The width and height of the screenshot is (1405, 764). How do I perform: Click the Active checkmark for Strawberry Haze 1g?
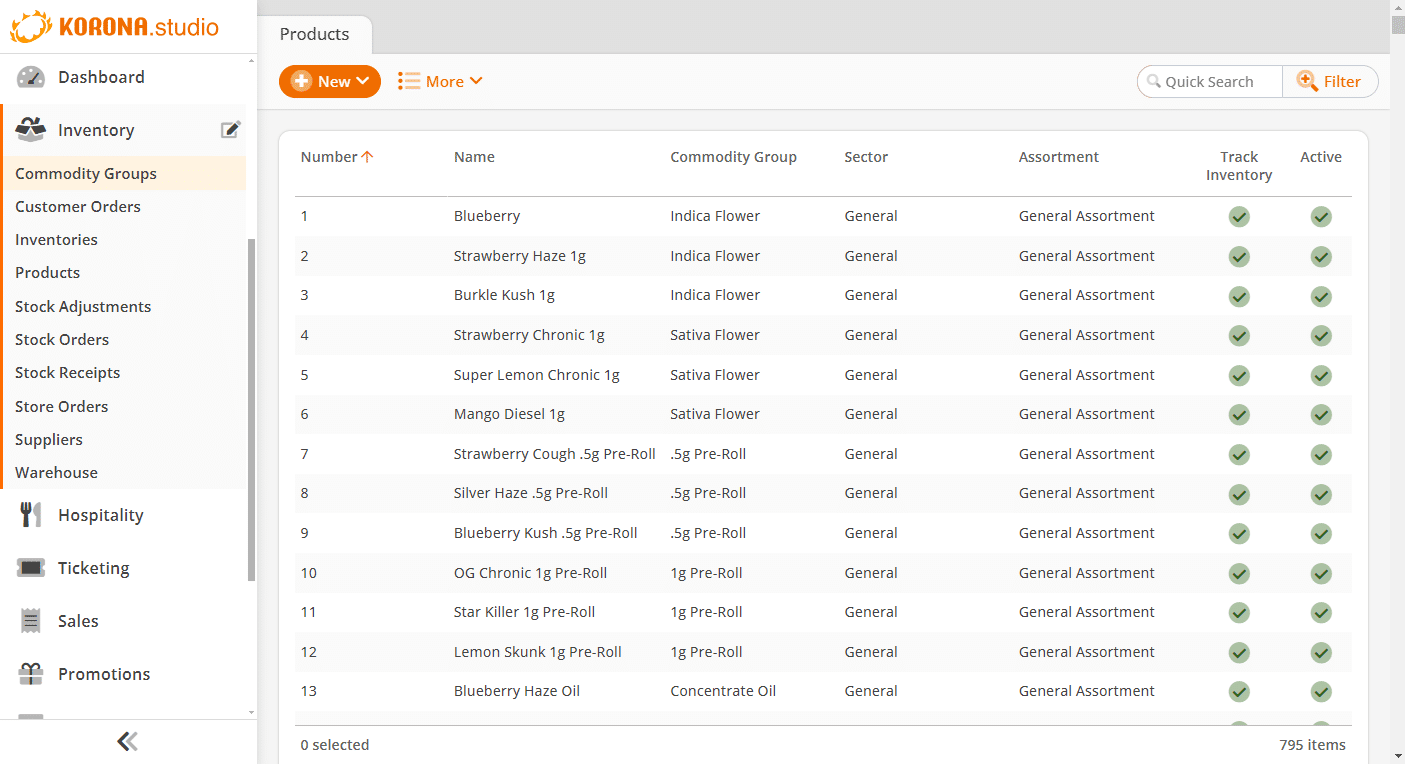coord(1321,257)
